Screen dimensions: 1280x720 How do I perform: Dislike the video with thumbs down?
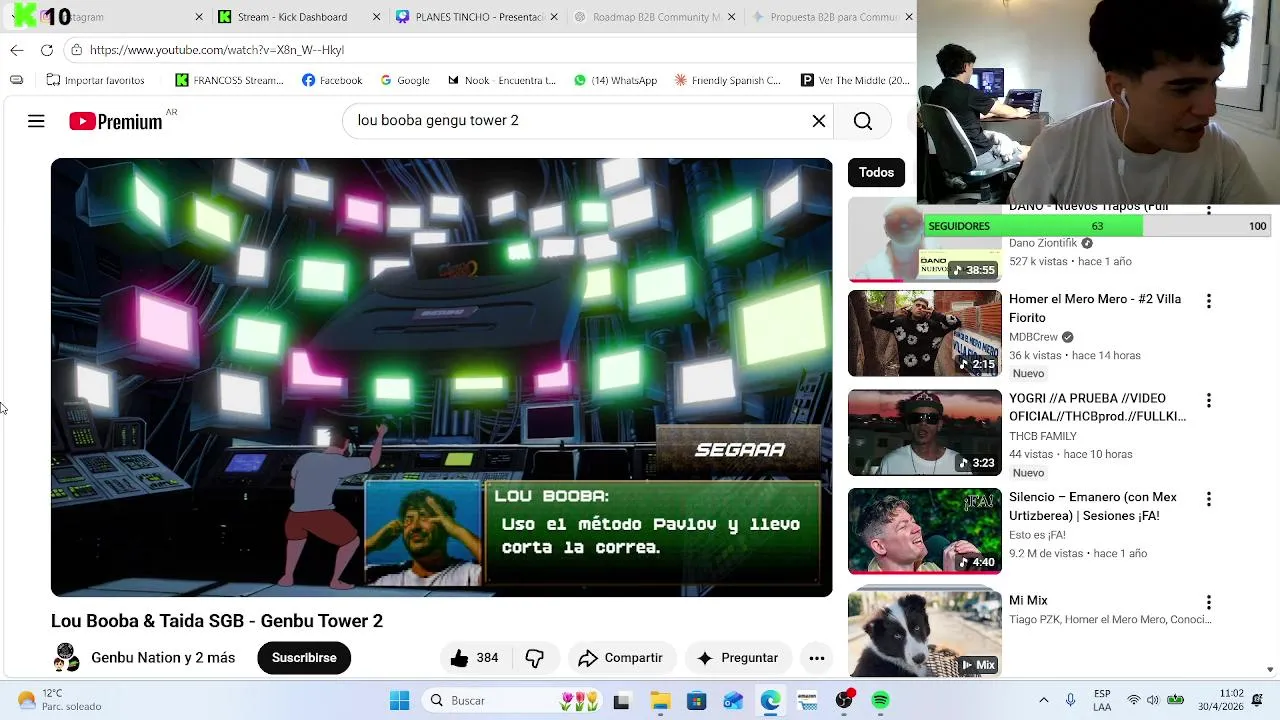coord(535,658)
